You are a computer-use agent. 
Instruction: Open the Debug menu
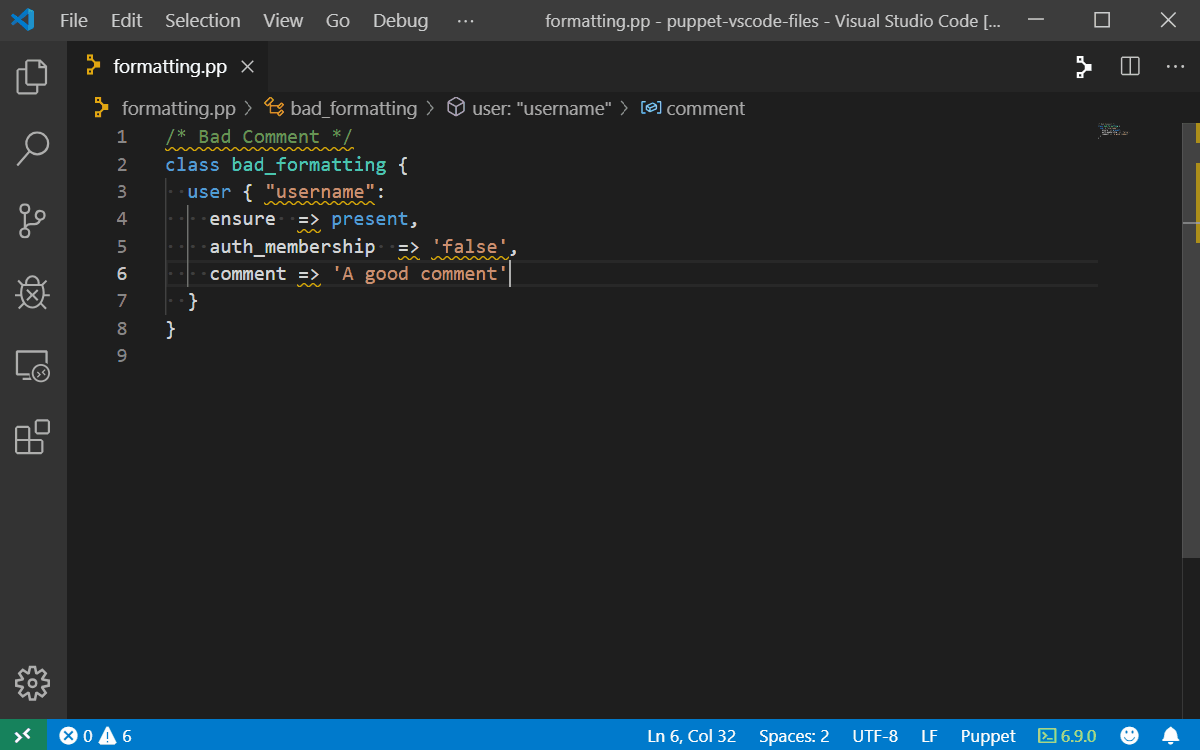[400, 20]
